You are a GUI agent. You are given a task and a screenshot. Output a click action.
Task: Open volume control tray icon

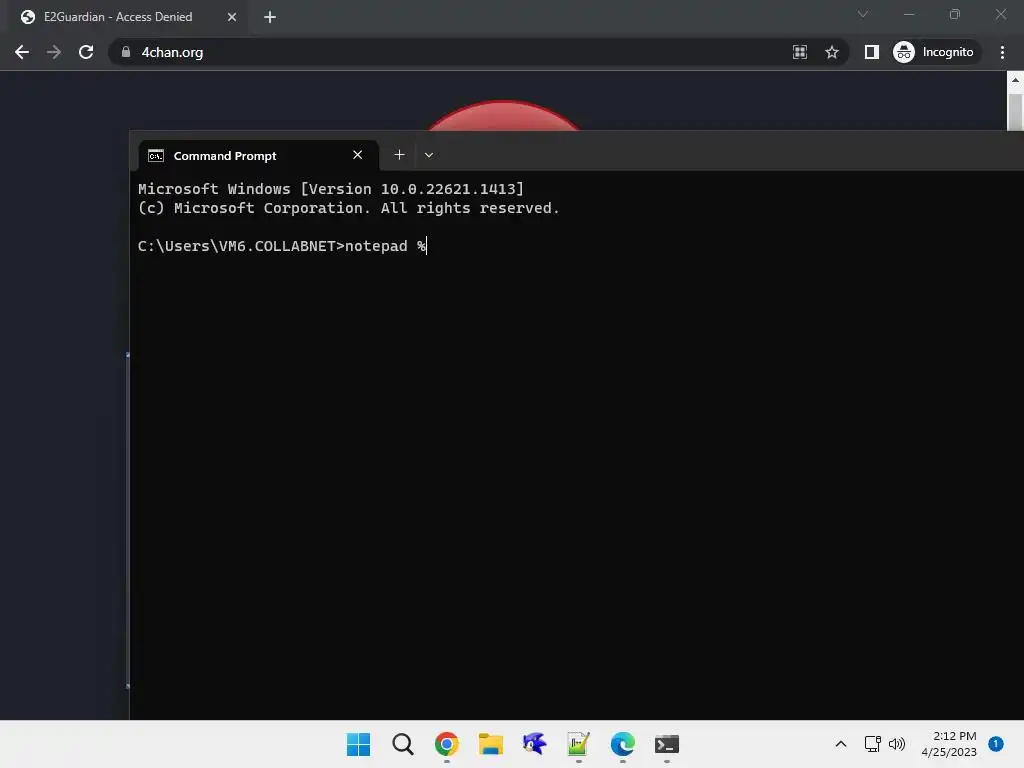pos(897,744)
